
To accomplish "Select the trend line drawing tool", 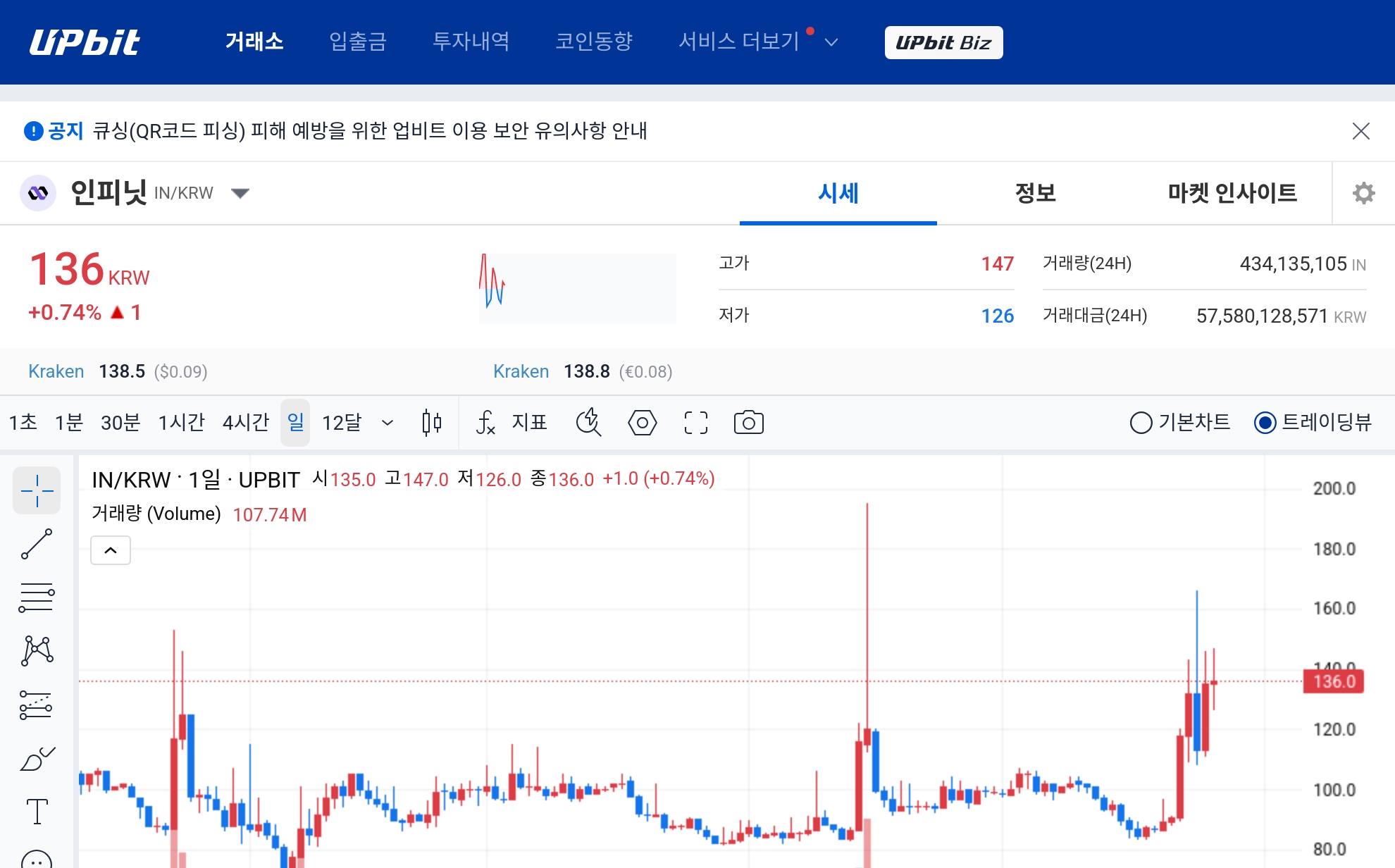I will 37,544.
